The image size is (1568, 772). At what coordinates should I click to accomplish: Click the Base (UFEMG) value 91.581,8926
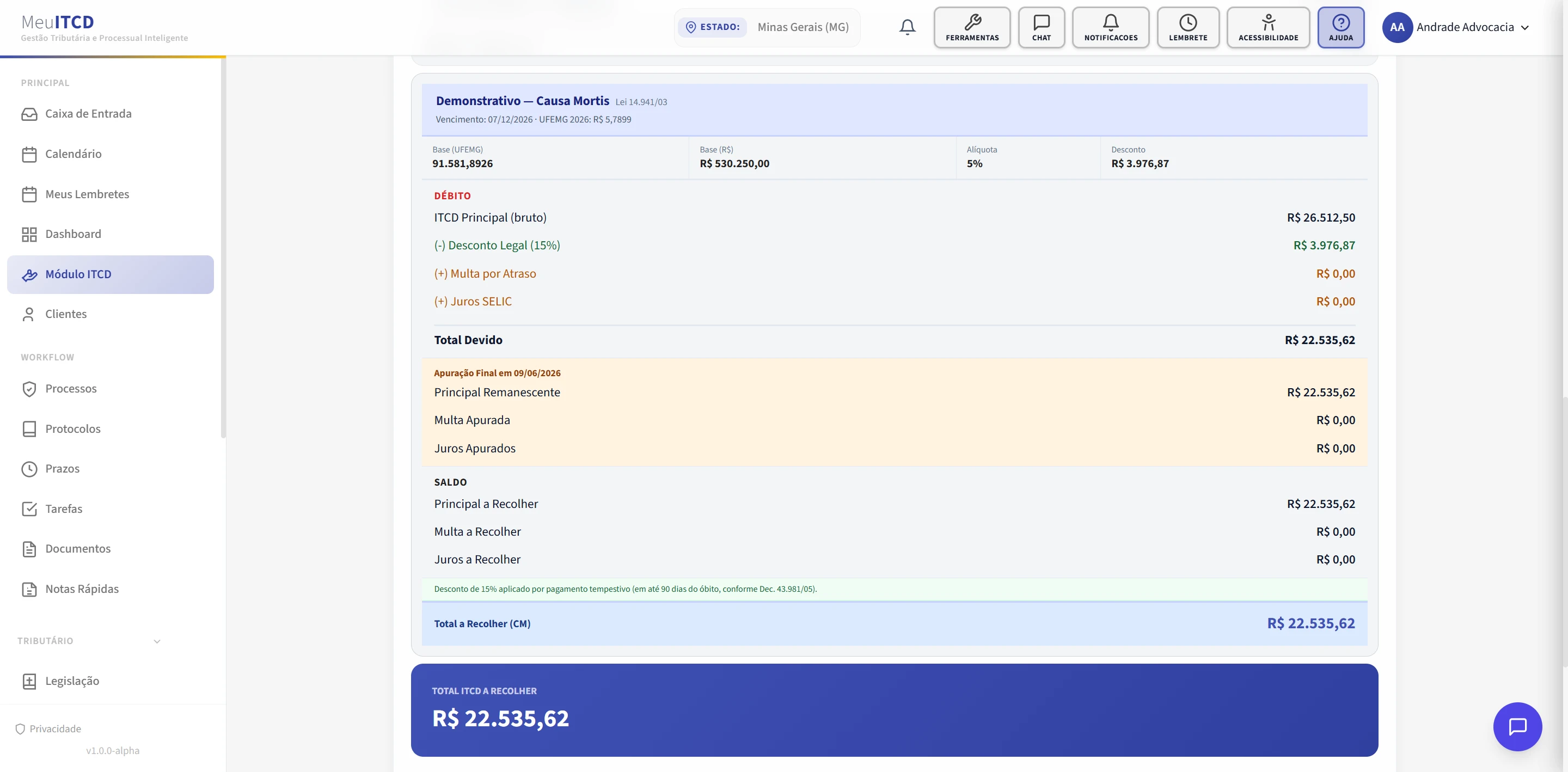tap(463, 164)
